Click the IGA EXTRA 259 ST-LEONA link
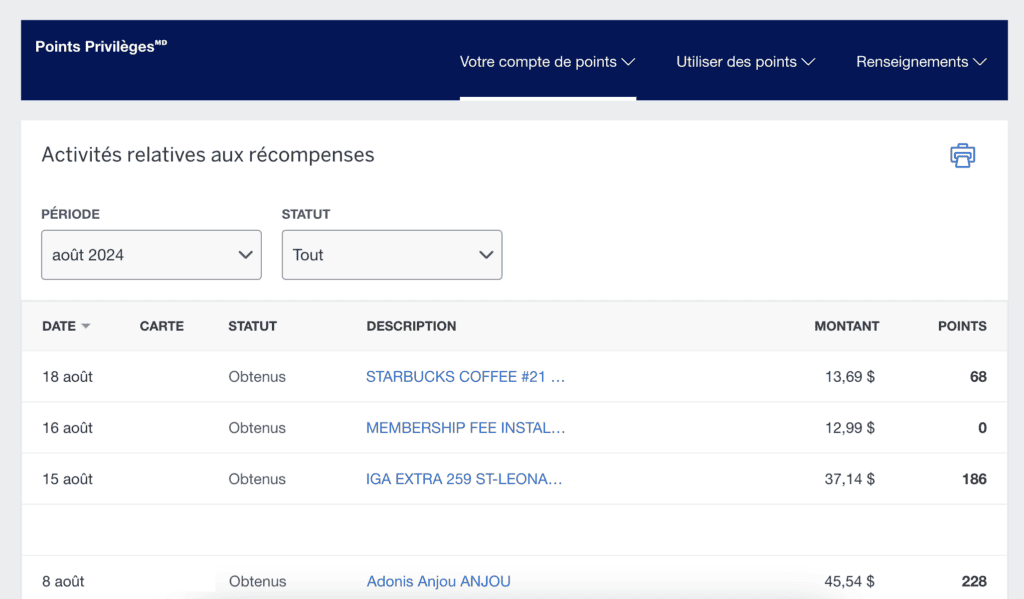The image size is (1024, 599). coord(465,479)
